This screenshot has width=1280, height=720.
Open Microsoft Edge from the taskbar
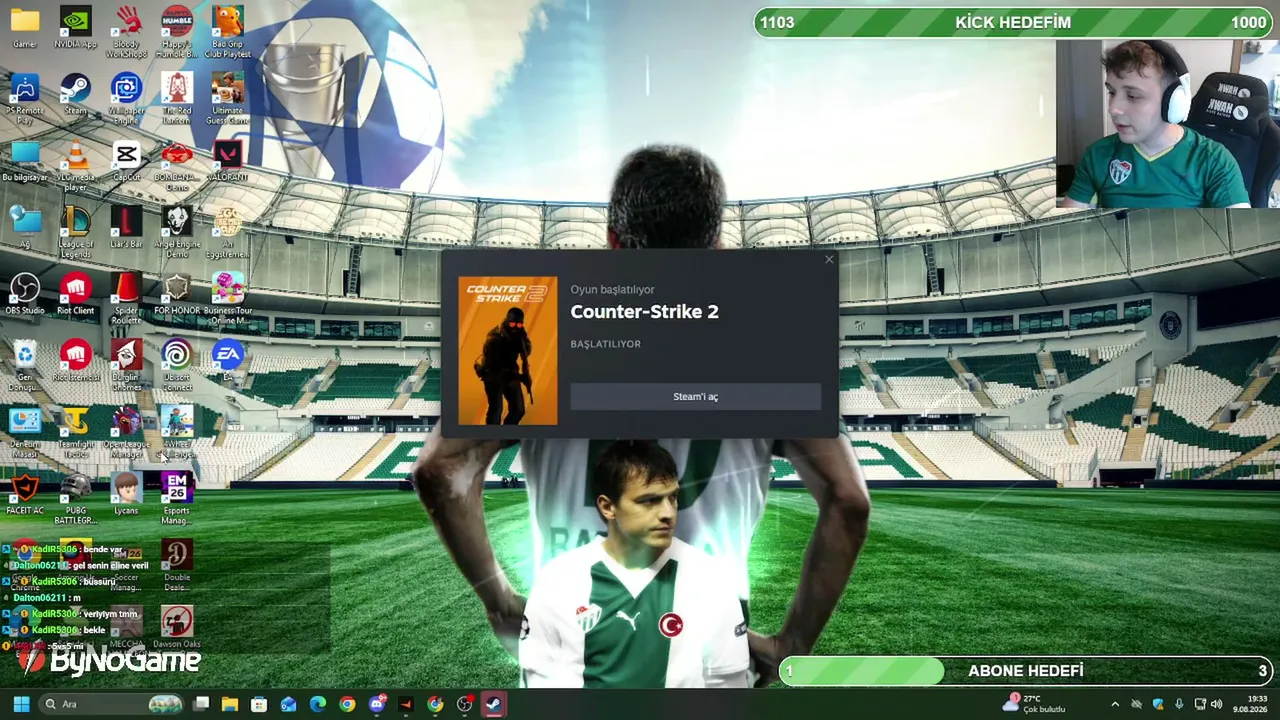tap(318, 704)
